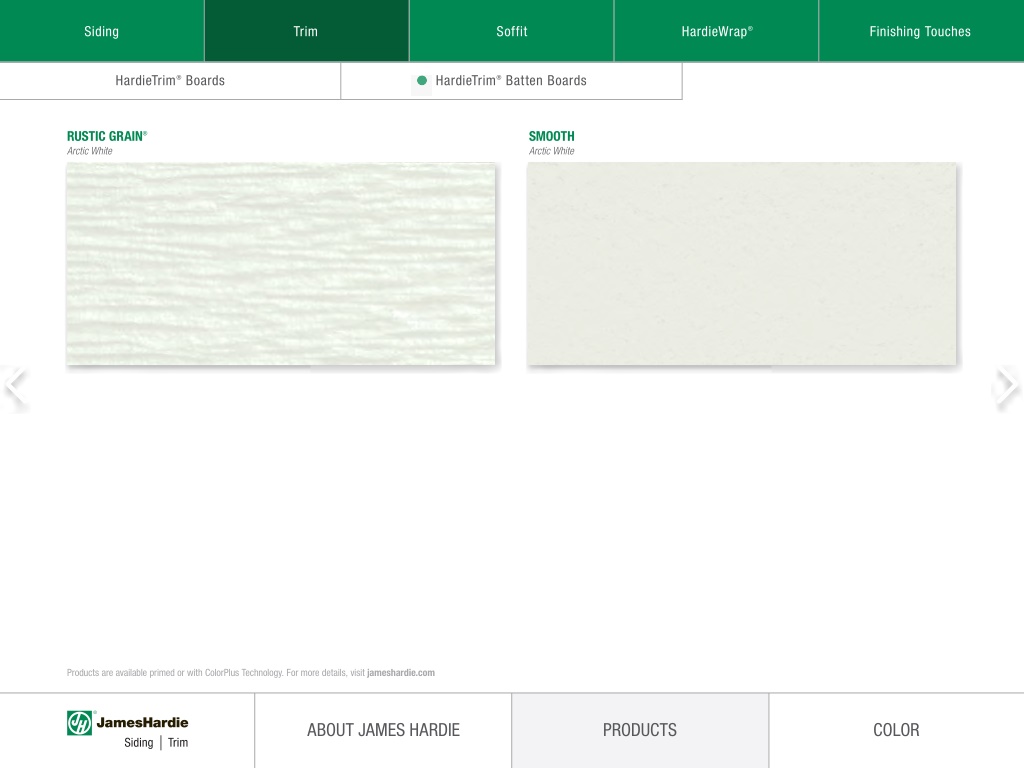Screen dimensions: 1024x768
Task: Select the HardieTrim Boards sub-tab
Action: coord(170,81)
